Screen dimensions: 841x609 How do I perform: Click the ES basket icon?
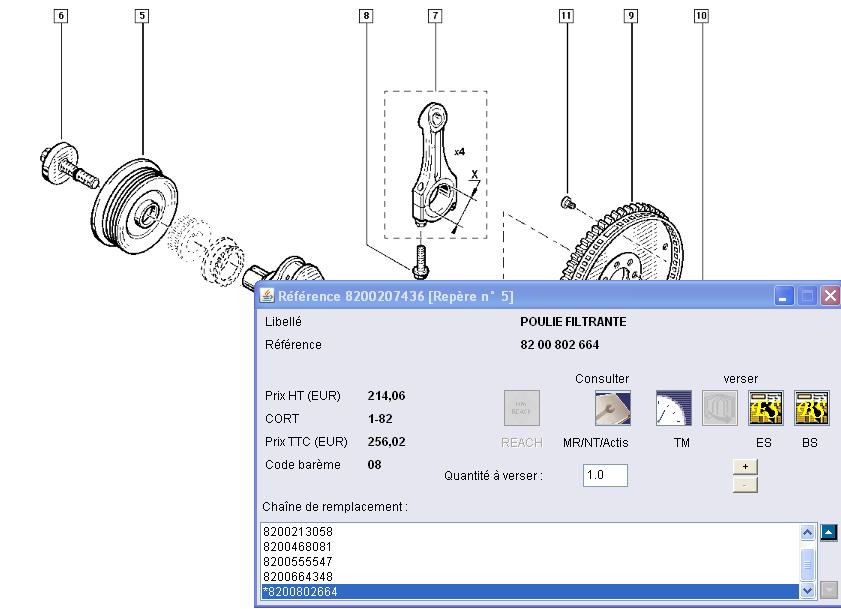[x=765, y=409]
